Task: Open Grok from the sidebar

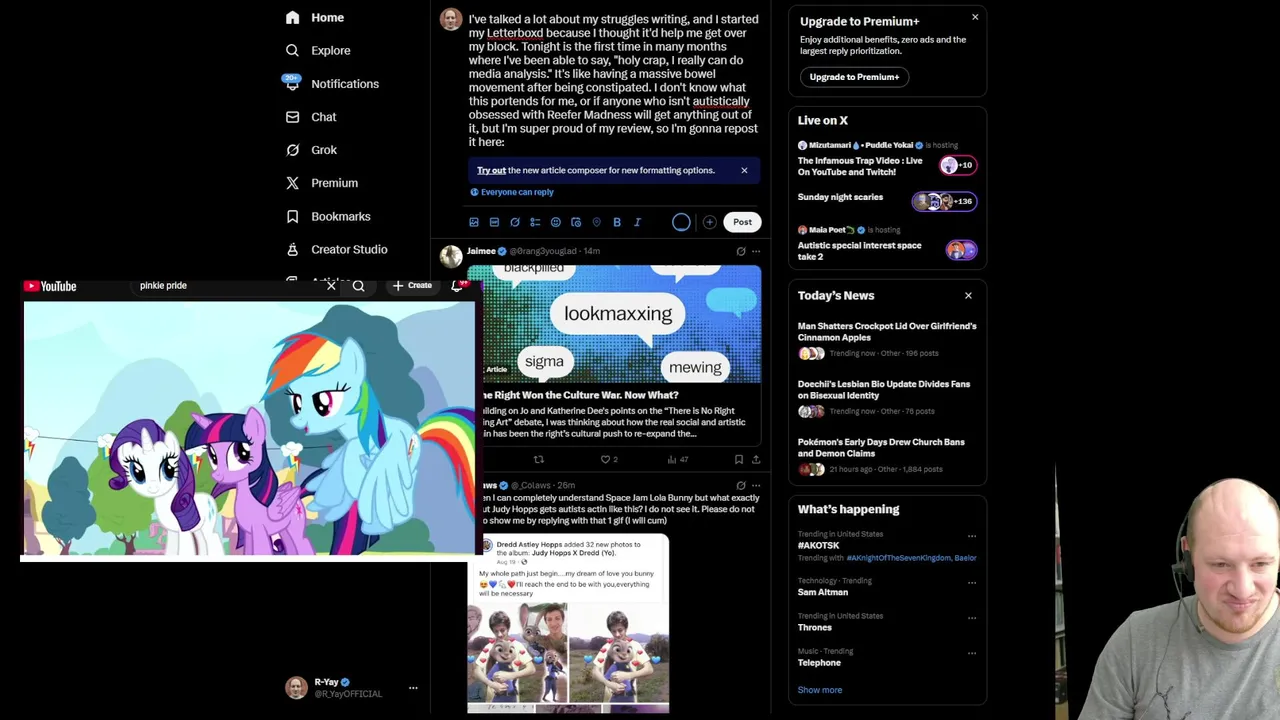Action: pos(311,150)
